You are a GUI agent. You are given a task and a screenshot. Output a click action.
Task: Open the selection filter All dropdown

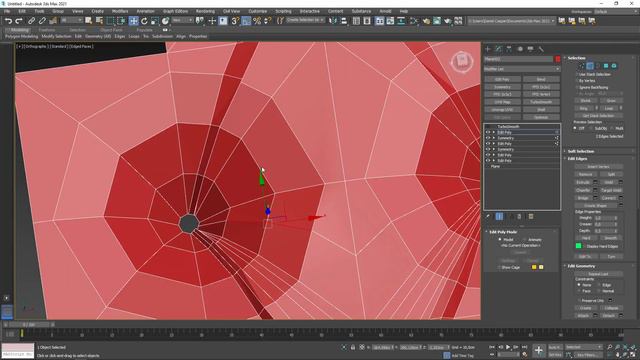pos(71,20)
